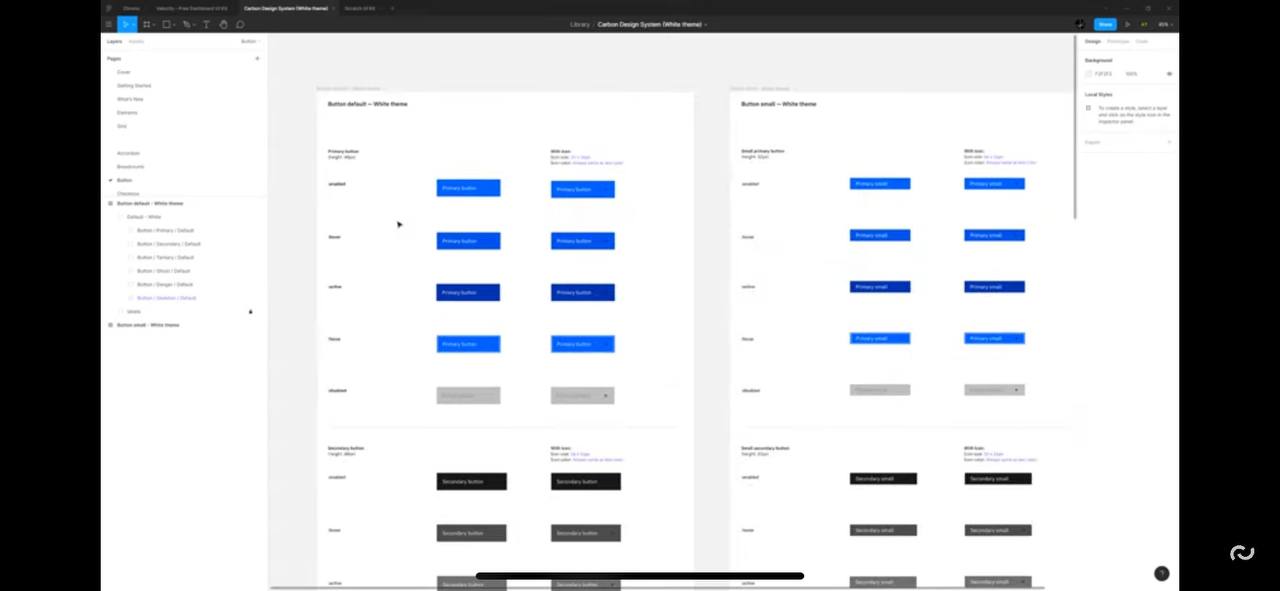
Task: Click the A? missing fonts indicator
Action: (x=1144, y=24)
